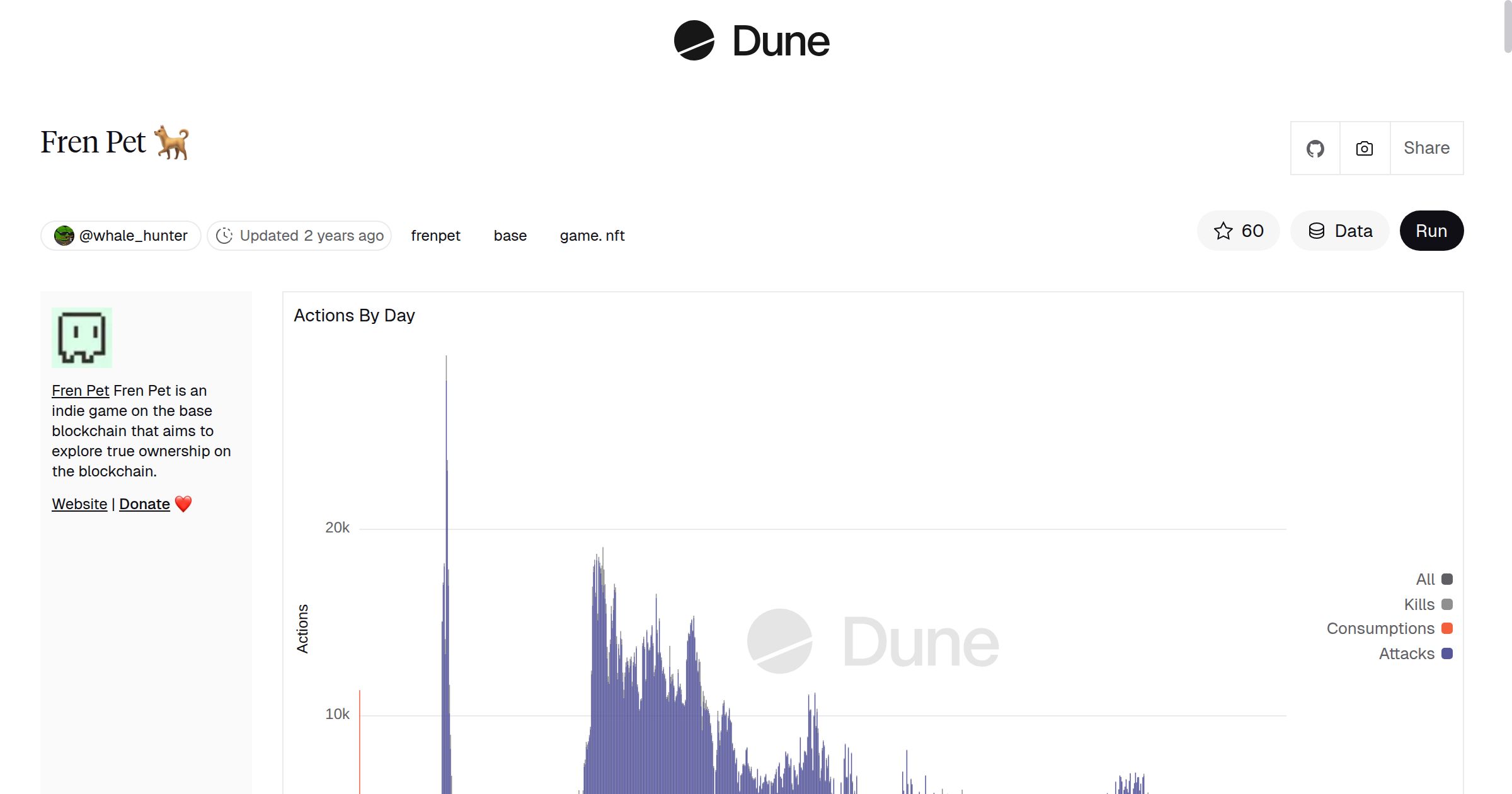Viewport: 1512px width, 794px height.
Task: Star the dashboard with star icon
Action: (1223, 231)
